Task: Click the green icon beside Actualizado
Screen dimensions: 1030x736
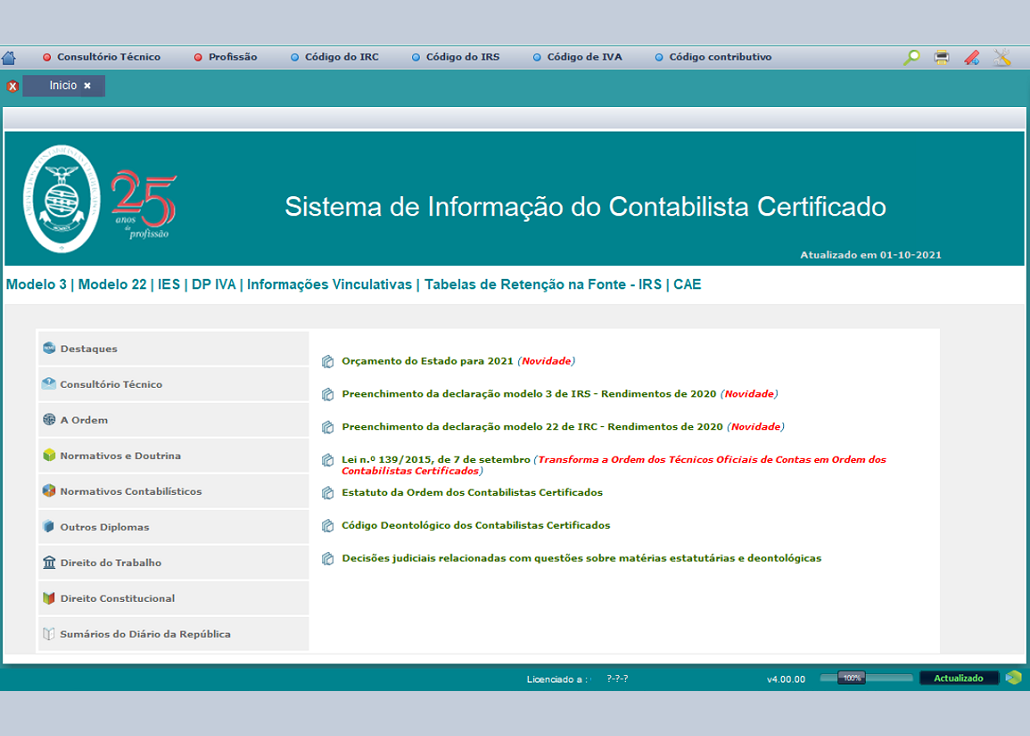Action: click(1014, 678)
